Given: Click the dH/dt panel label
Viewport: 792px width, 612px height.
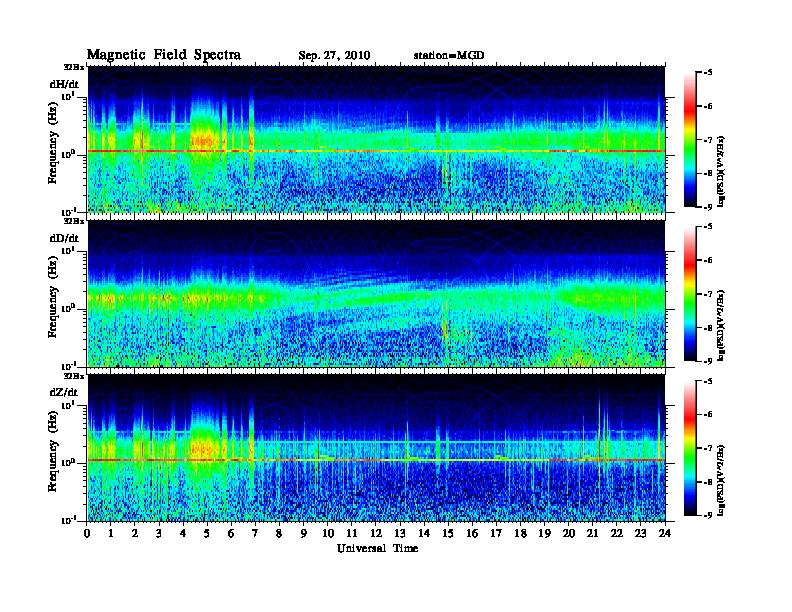Looking at the screenshot, I should click(64, 84).
